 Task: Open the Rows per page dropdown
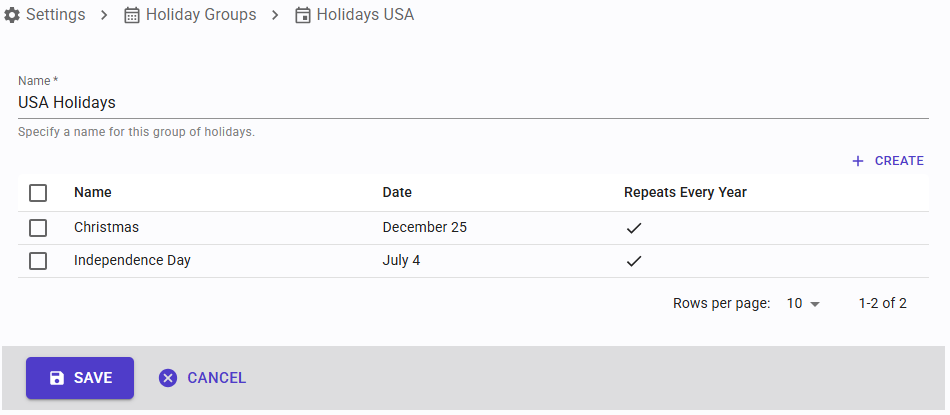802,303
